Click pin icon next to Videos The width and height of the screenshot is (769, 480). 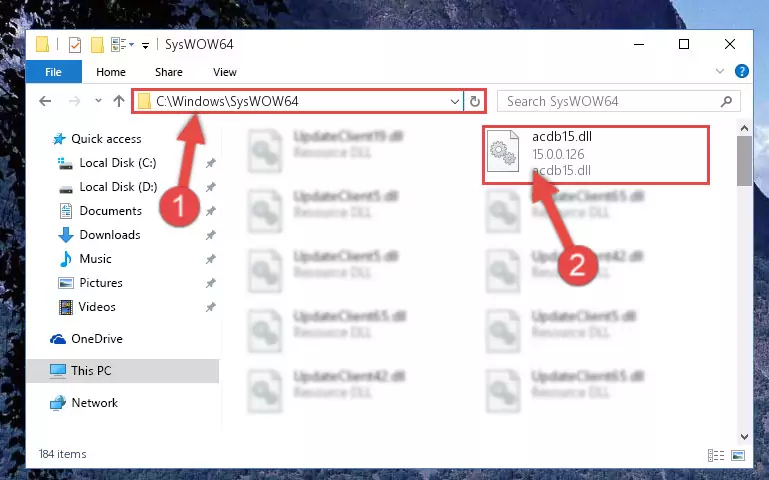coord(210,307)
